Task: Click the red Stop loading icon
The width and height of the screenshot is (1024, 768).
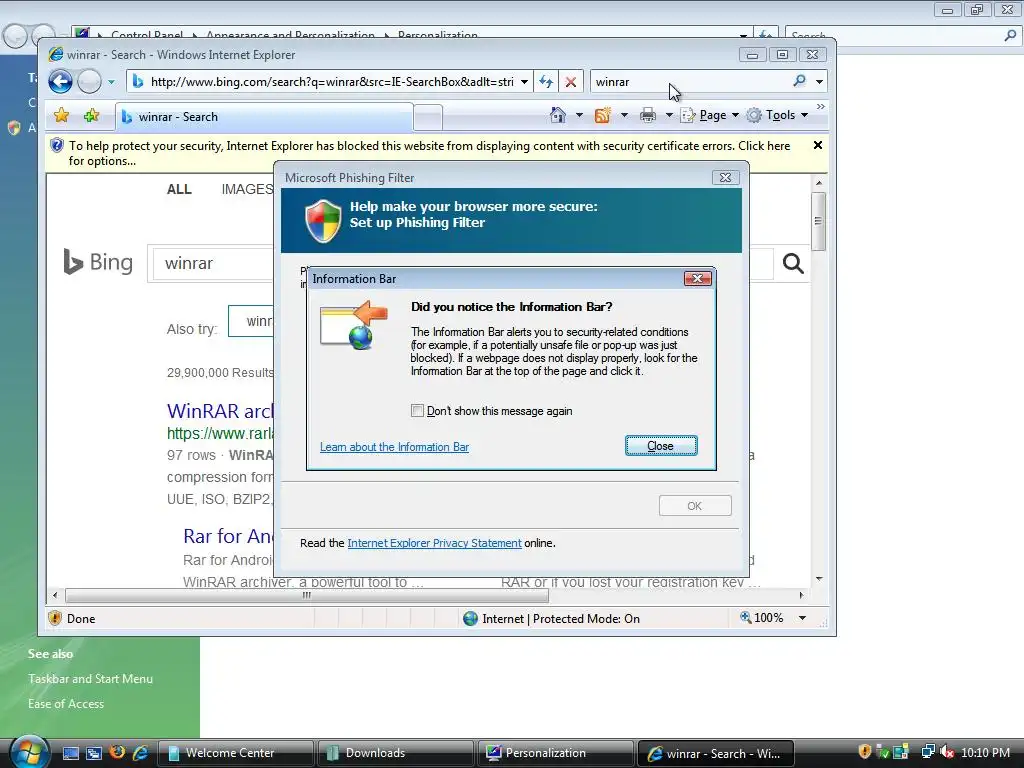Action: (x=571, y=82)
